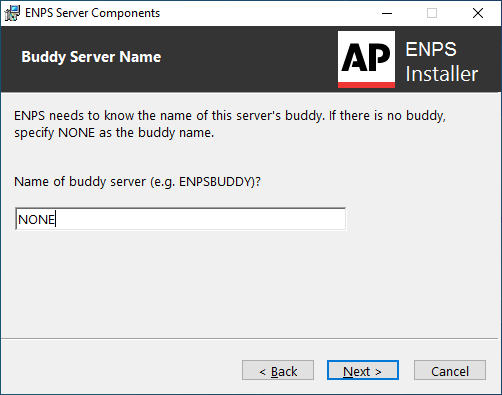This screenshot has height=395, width=502.
Task: Close the ENPS Server Components window
Action: 478,13
